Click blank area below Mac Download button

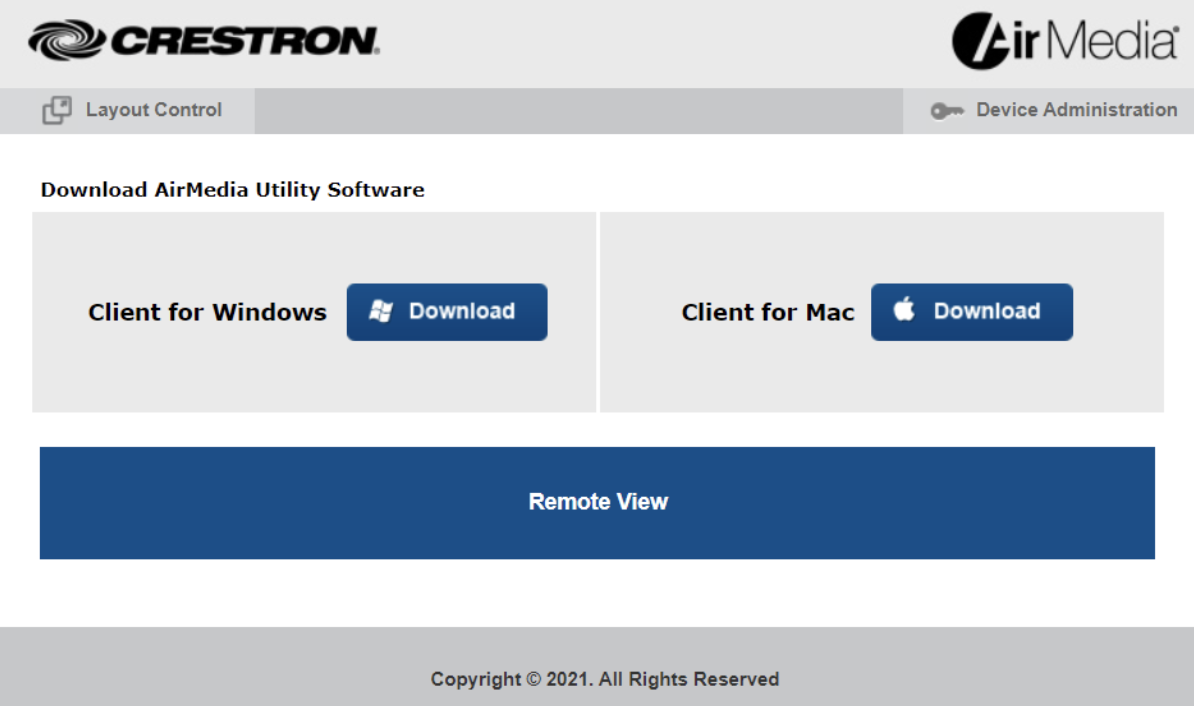971,378
